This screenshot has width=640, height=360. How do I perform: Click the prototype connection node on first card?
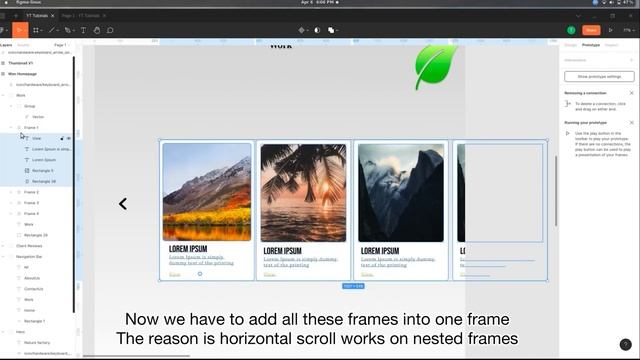pos(200,274)
